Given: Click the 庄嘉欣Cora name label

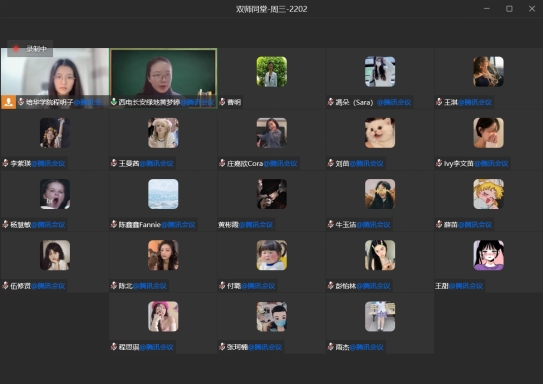Looking at the screenshot, I should pyautogui.click(x=245, y=163).
